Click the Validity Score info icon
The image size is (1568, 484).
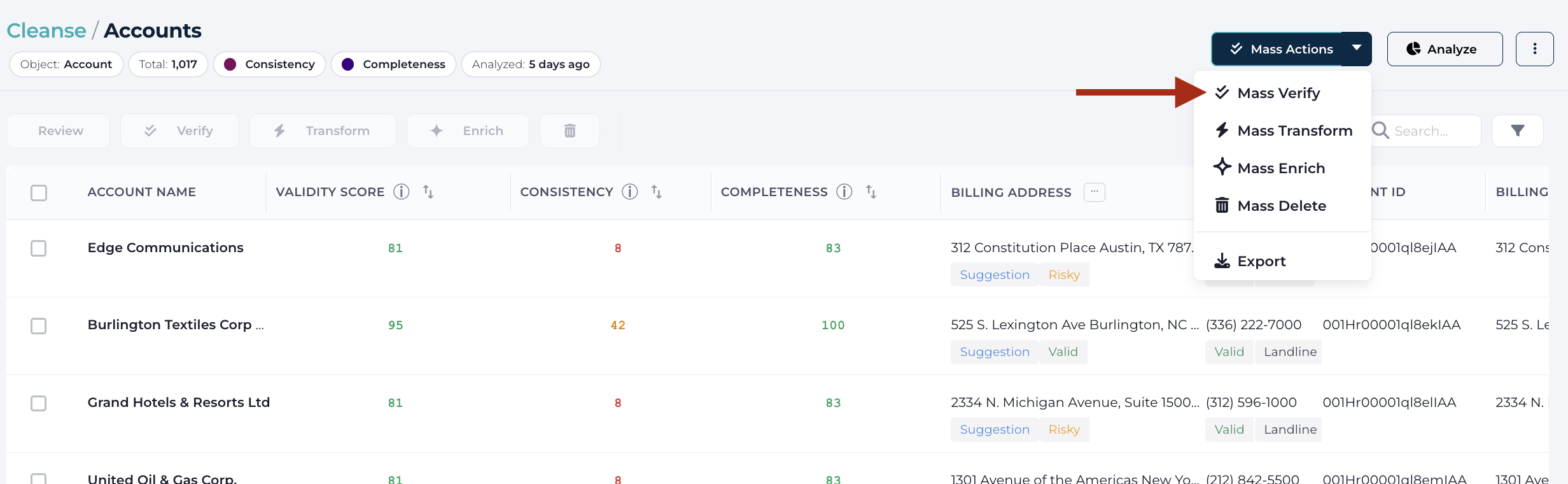point(402,192)
